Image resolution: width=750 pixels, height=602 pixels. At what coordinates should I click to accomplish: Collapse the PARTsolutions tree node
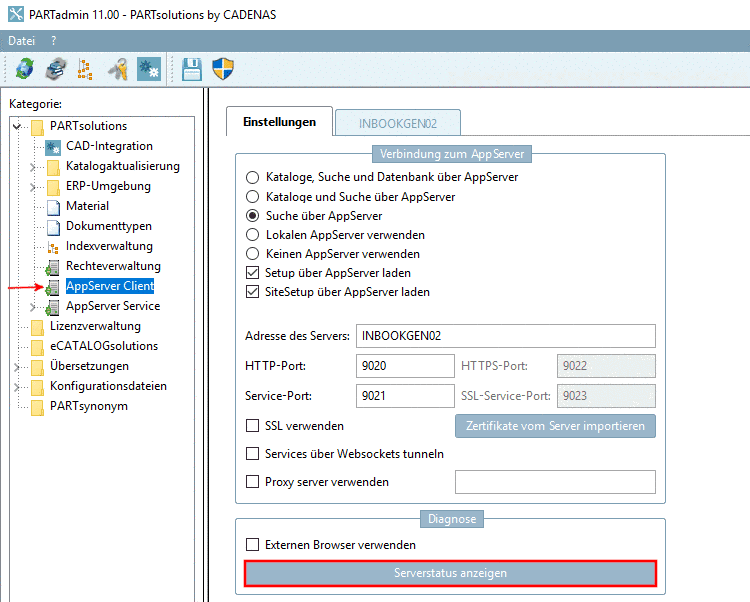click(17, 126)
